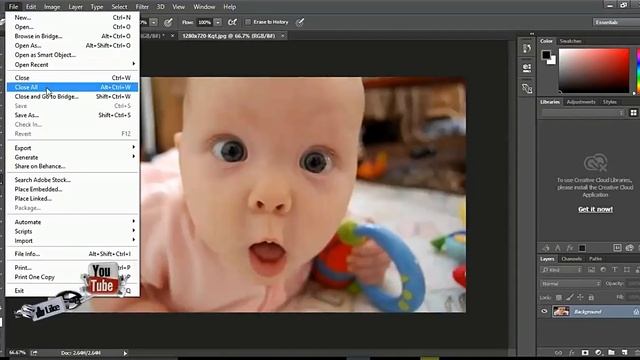The height and width of the screenshot is (360, 640).
Task: Select Place Embedded menu item
Action: coord(72,189)
